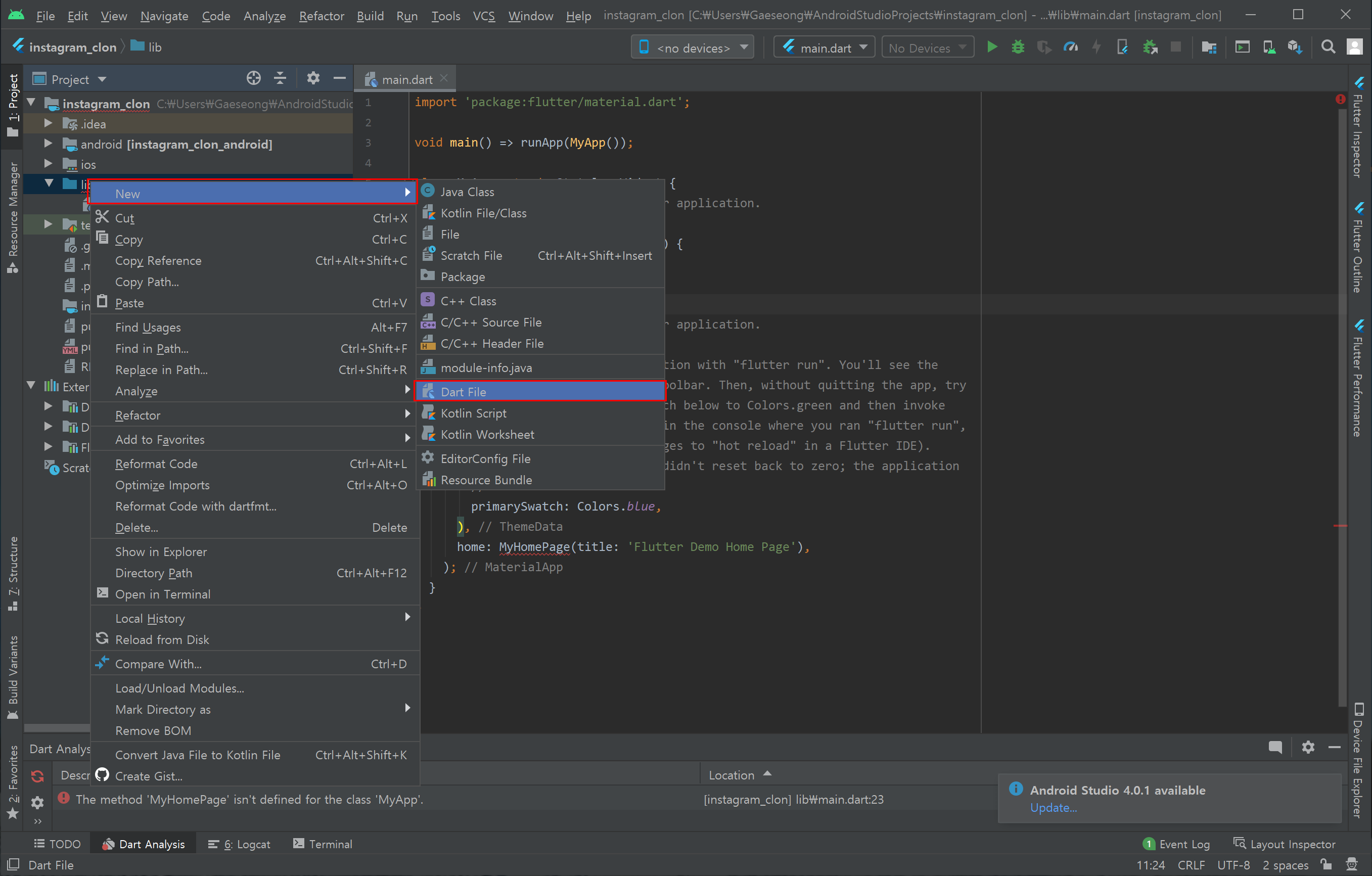Click Attach Debugger to Android Process icon
1372x876 pixels.
coord(1151,48)
